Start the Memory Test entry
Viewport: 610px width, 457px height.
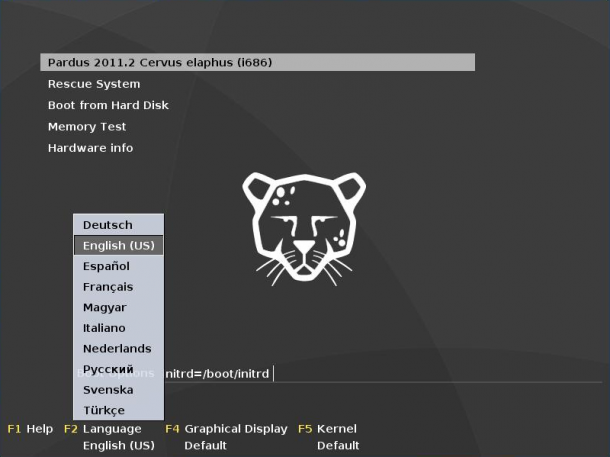point(87,127)
